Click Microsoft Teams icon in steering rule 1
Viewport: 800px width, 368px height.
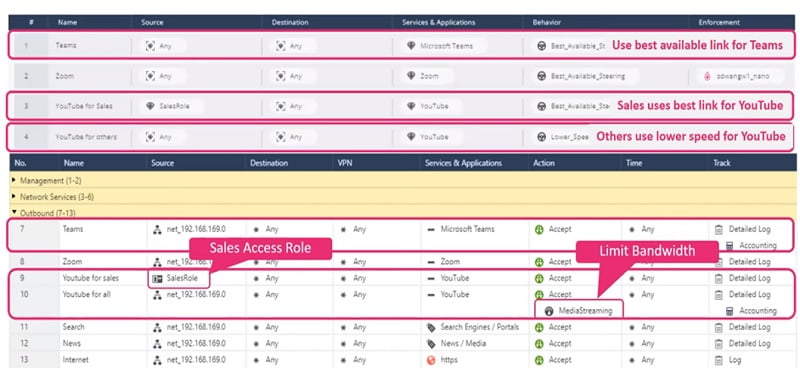tap(411, 45)
